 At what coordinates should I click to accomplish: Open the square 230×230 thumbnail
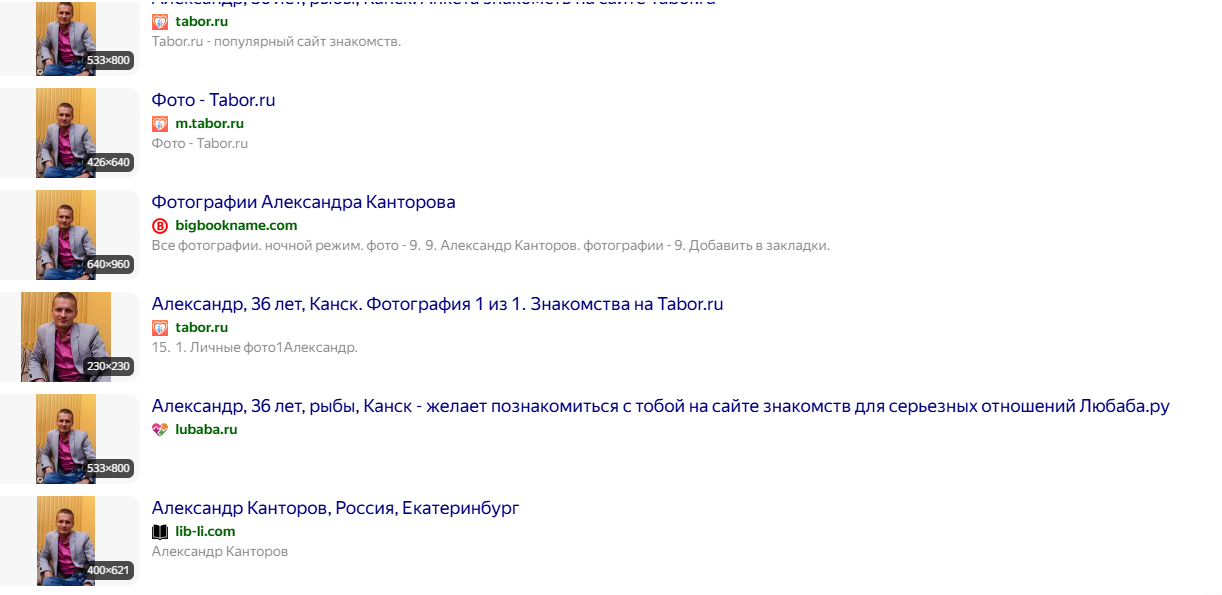point(66,337)
